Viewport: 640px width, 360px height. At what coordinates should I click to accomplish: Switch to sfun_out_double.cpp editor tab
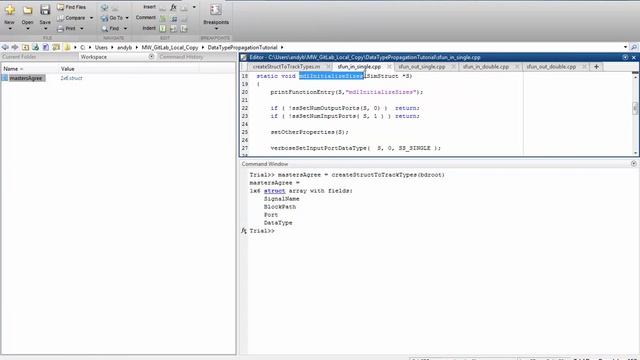pyautogui.click(x=551, y=67)
